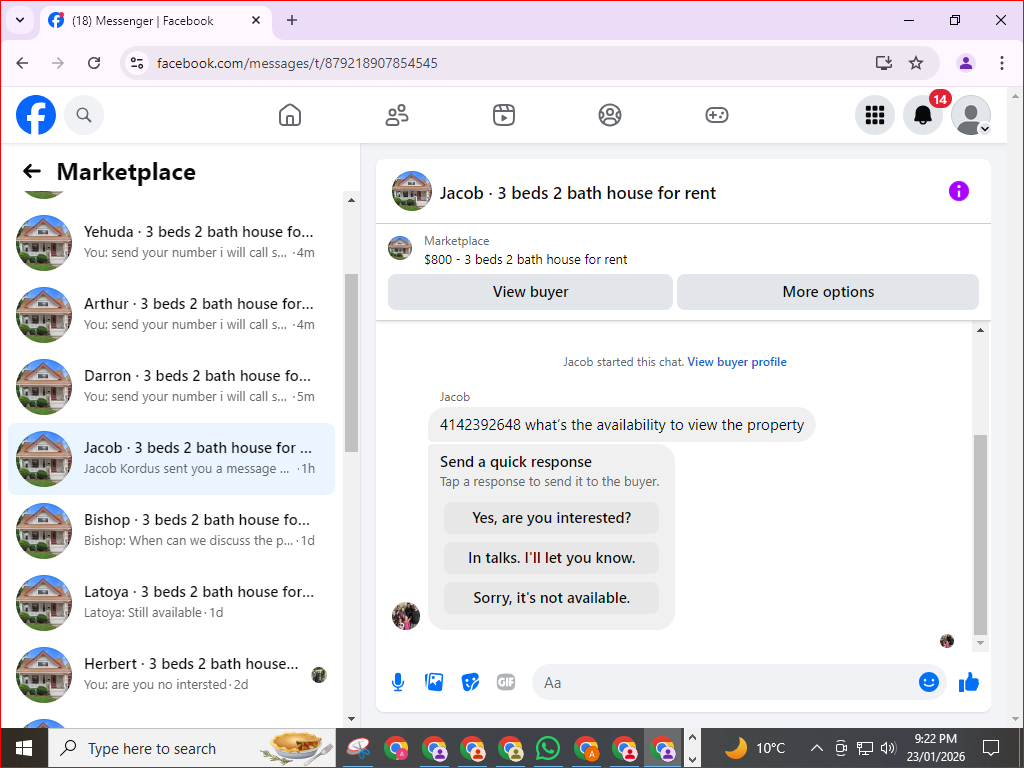Screen dimensions: 1024x768
Task: Choose a sticker with the sticker icon
Action: [x=470, y=682]
